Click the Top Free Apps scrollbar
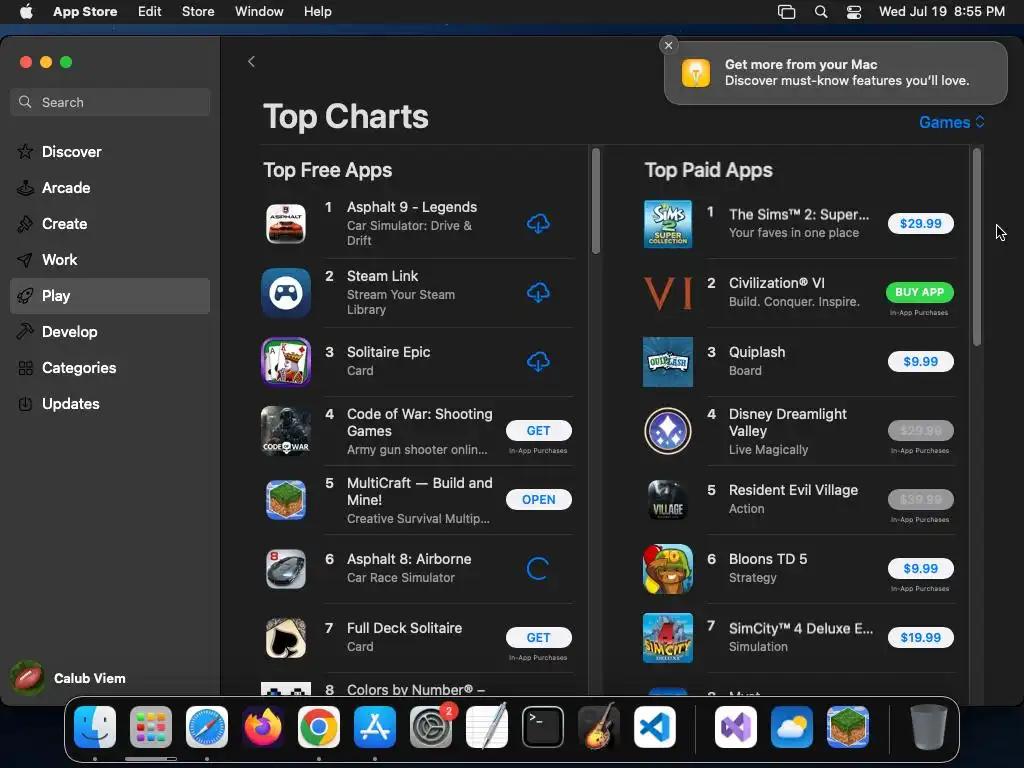 click(596, 201)
